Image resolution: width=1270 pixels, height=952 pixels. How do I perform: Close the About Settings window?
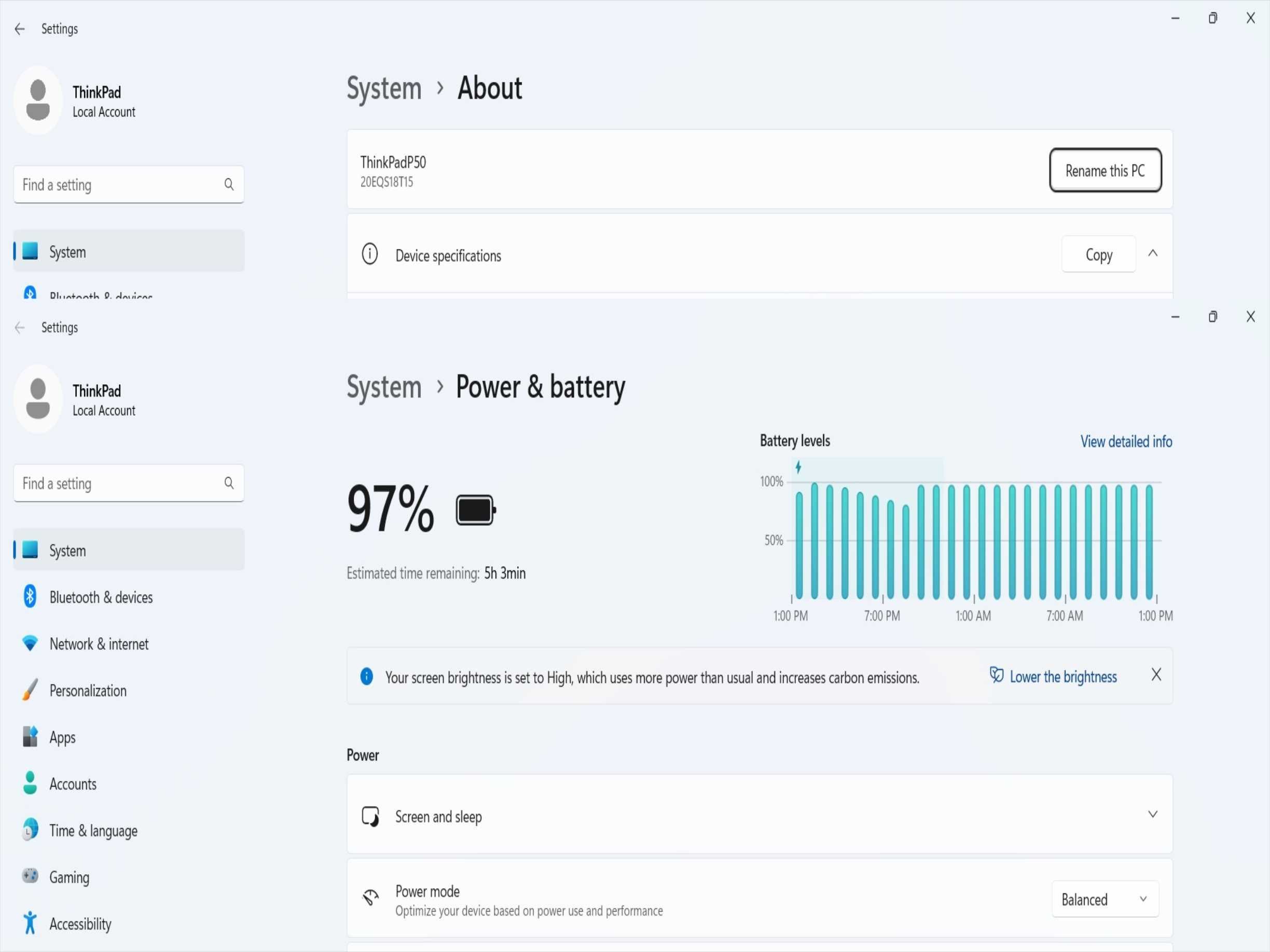coord(1250,18)
